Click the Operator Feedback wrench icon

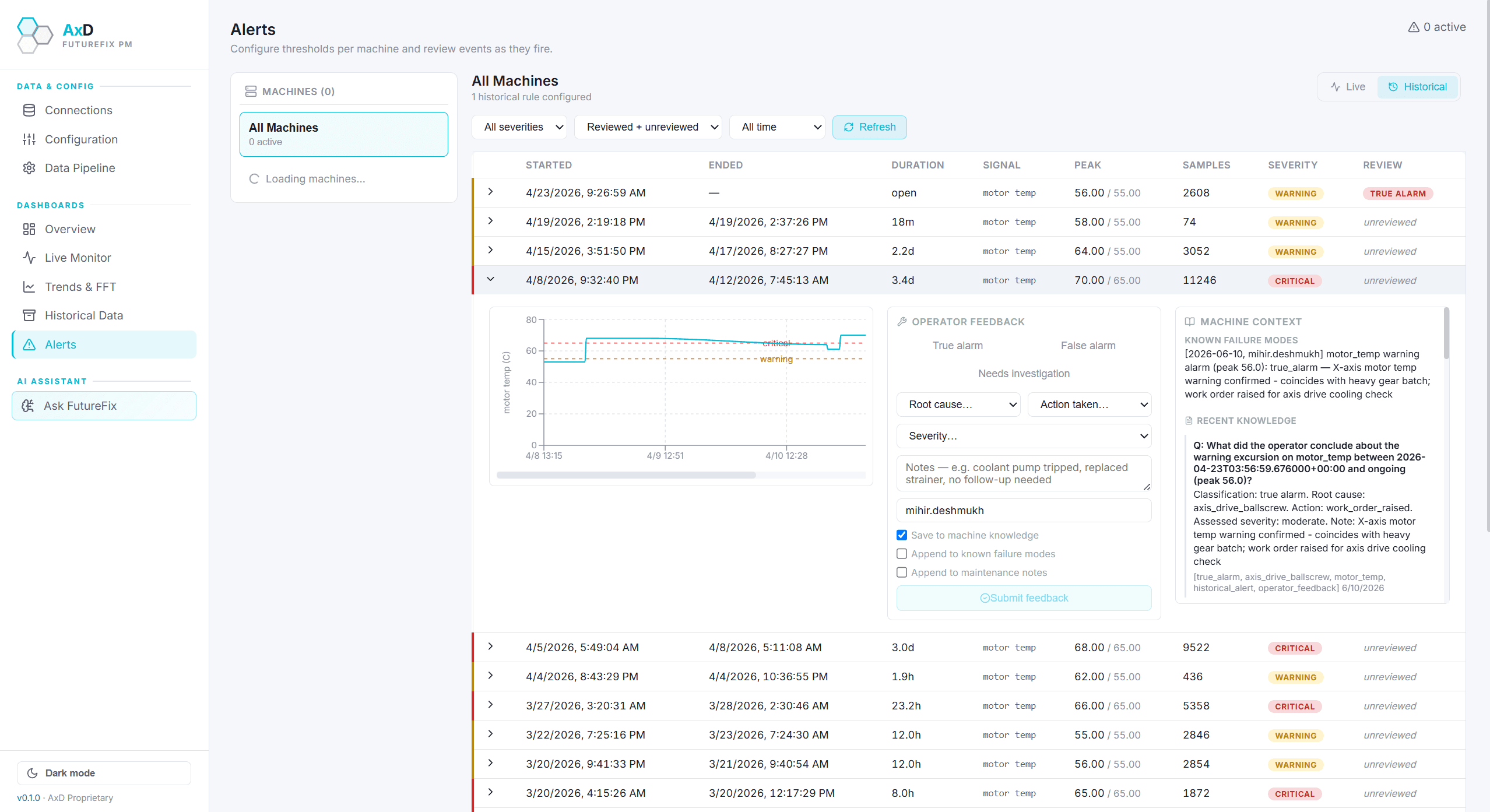click(x=902, y=322)
